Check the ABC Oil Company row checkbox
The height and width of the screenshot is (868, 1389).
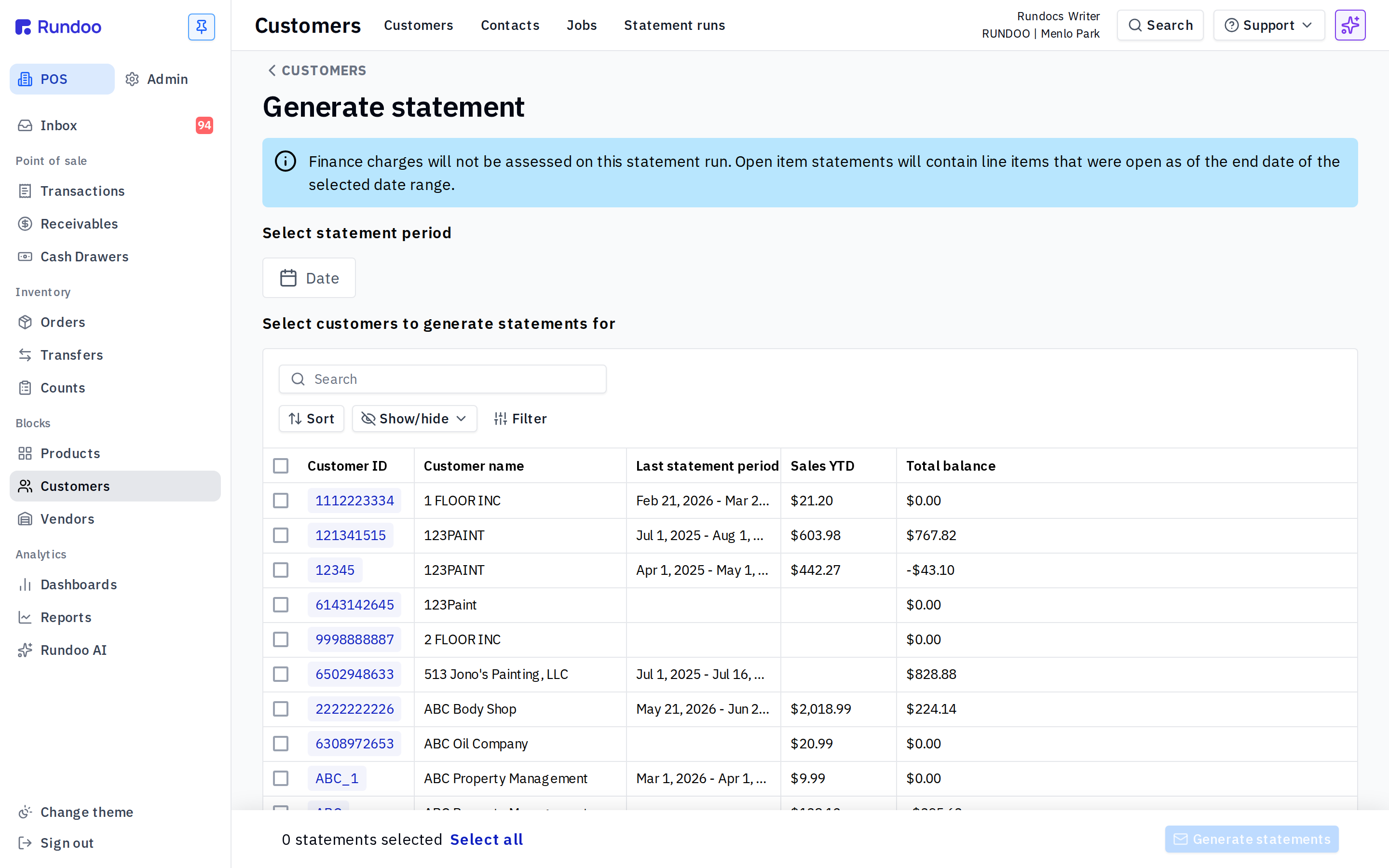pos(281,744)
